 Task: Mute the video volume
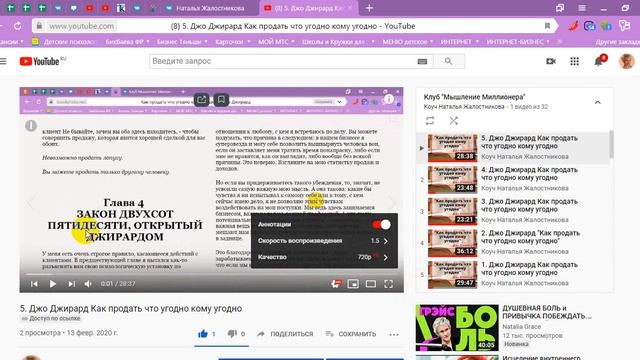pyautogui.click(x=88, y=284)
